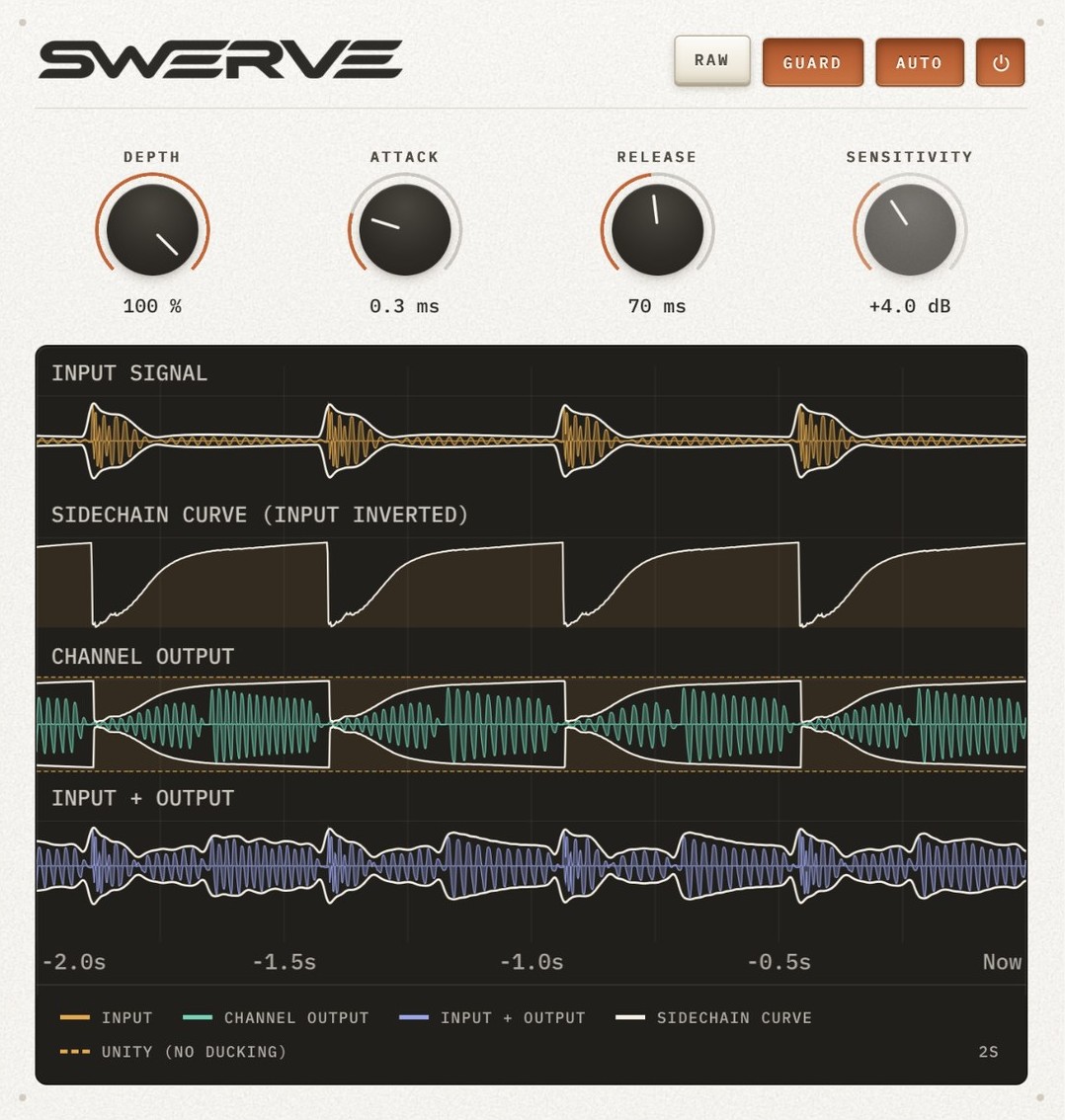Image resolution: width=1065 pixels, height=1120 pixels.
Task: Click the -0.5s time axis label
Action: (x=778, y=962)
